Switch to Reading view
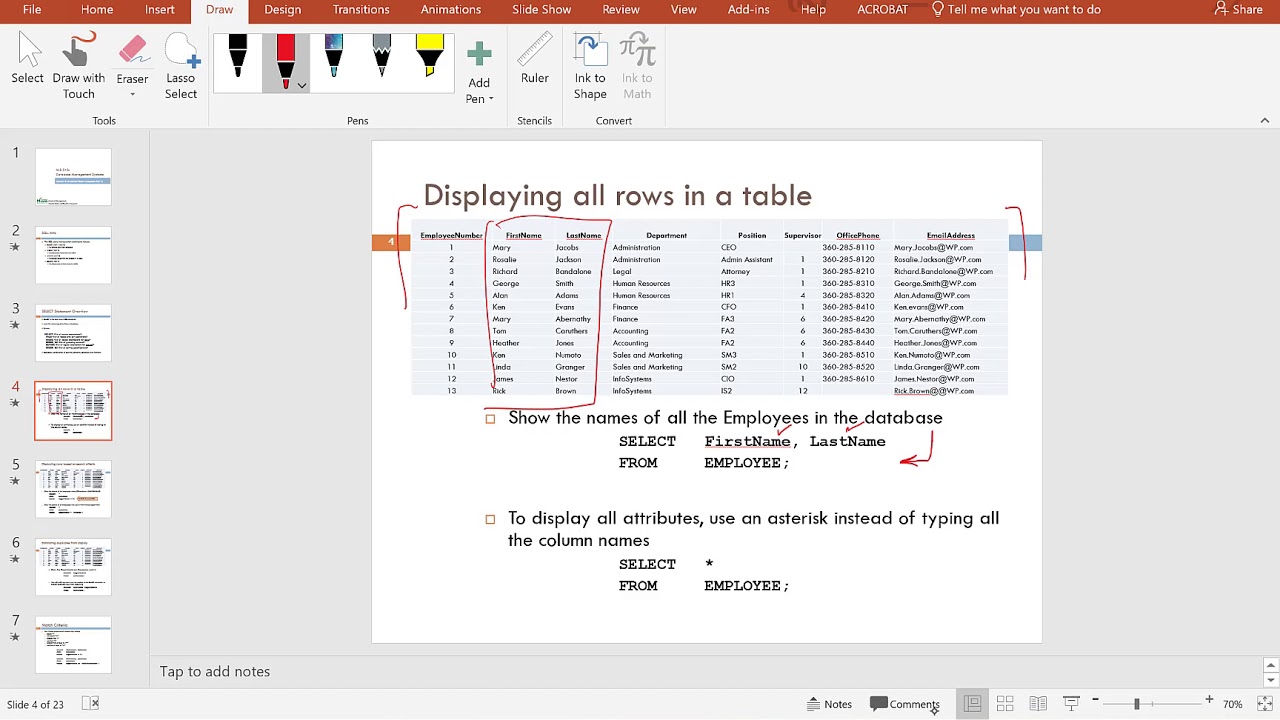1280x720 pixels. pyautogui.click(x=1038, y=704)
